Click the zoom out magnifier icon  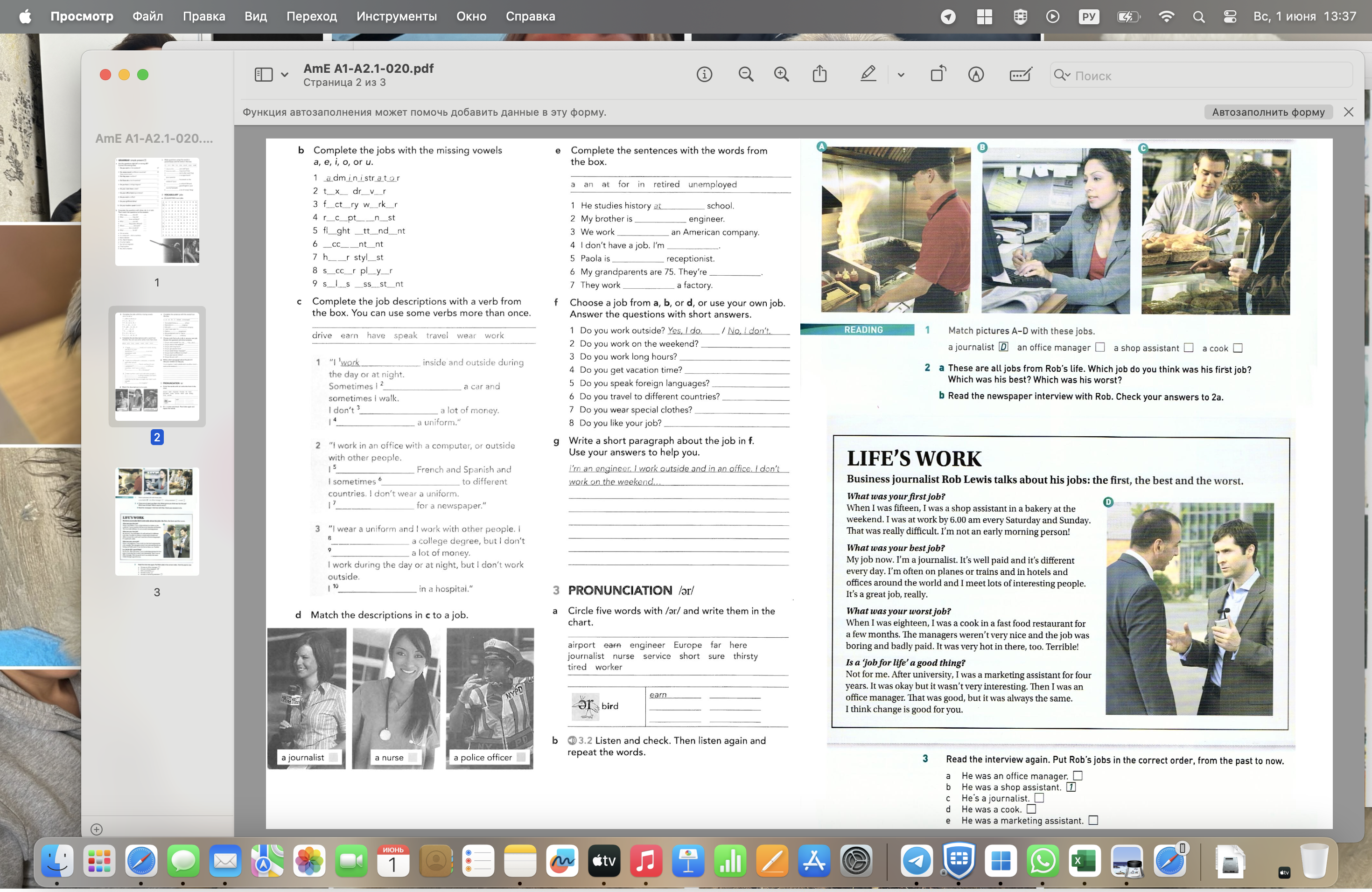coord(745,74)
